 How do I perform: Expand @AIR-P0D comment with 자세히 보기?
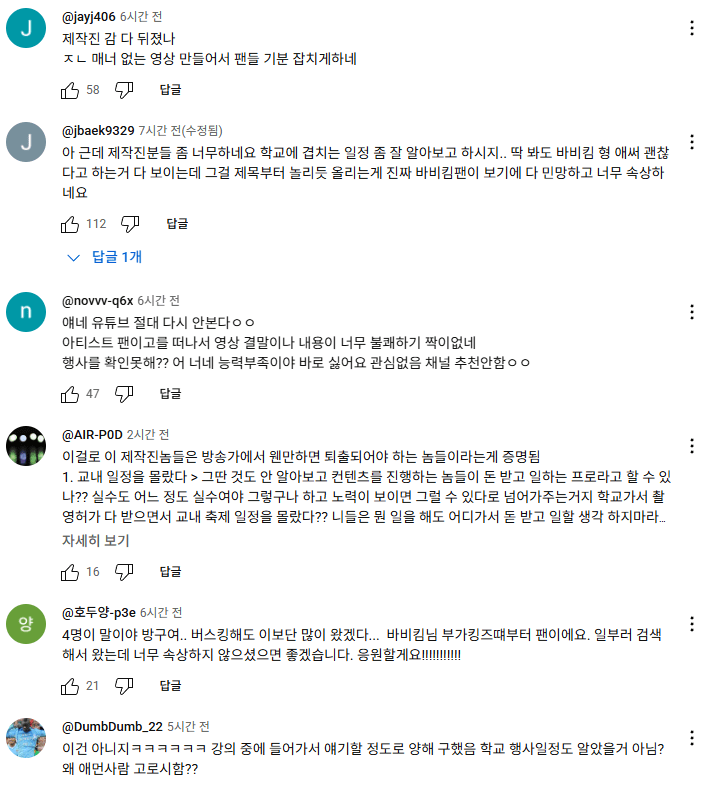coord(96,541)
